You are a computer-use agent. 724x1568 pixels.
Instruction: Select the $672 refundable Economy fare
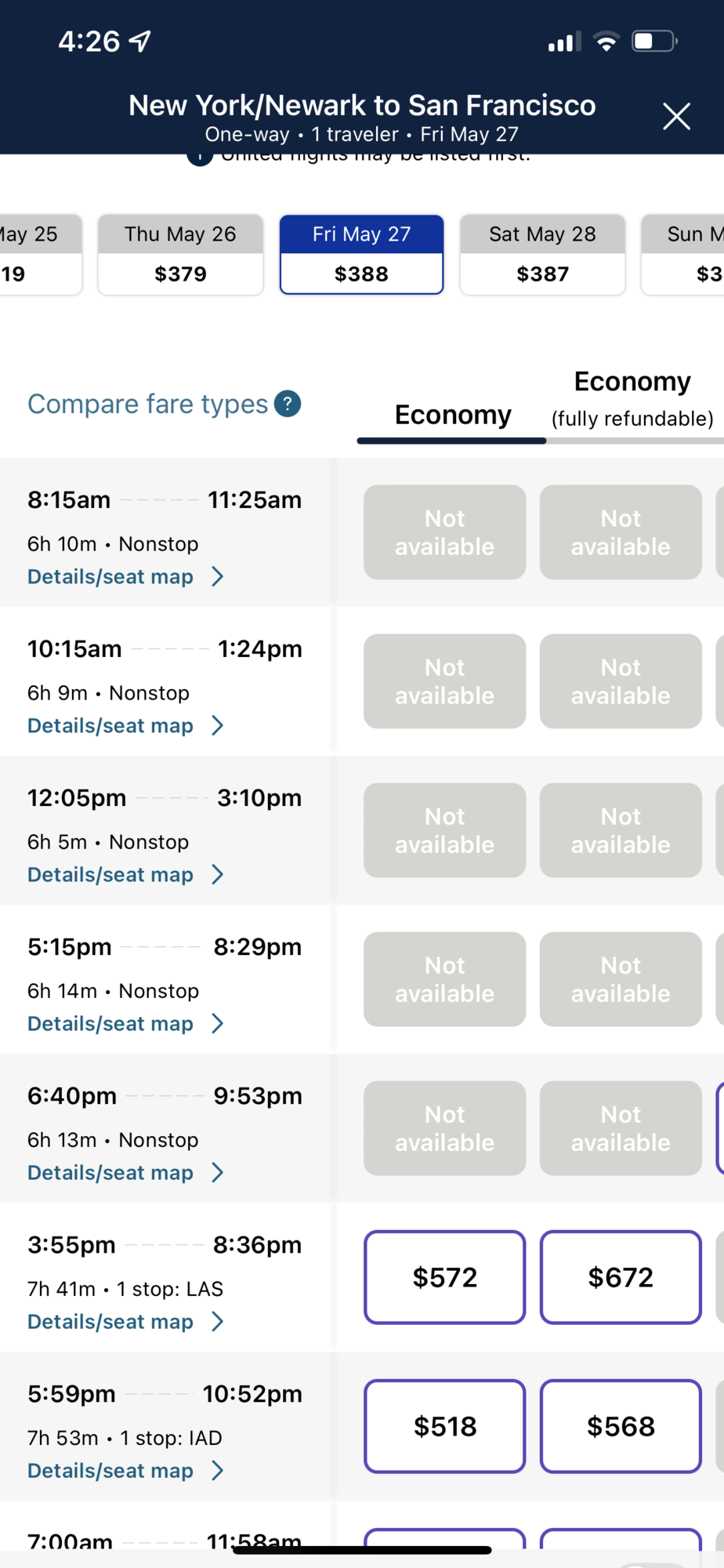coord(621,1277)
